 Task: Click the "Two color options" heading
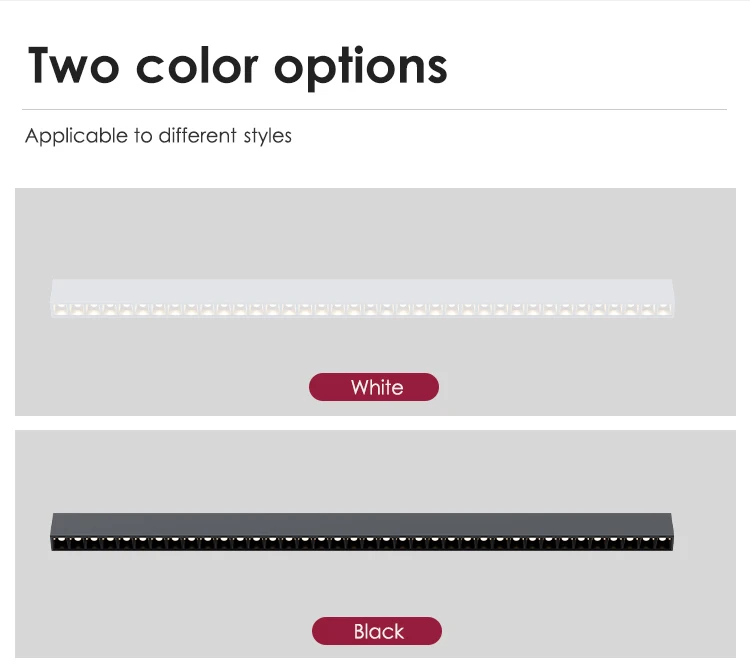point(237,64)
